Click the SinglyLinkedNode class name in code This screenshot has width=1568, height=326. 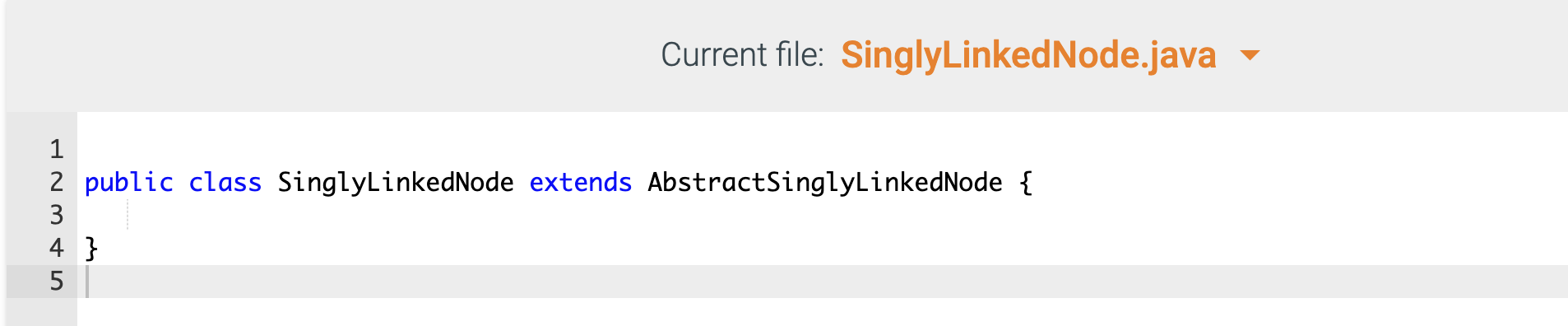(x=396, y=183)
